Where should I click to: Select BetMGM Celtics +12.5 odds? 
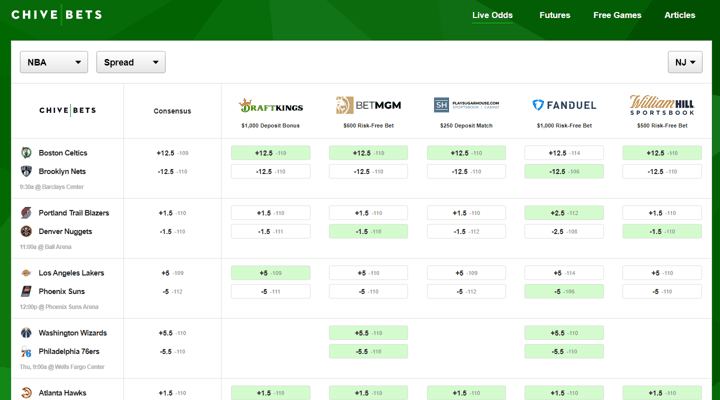[x=368, y=153]
